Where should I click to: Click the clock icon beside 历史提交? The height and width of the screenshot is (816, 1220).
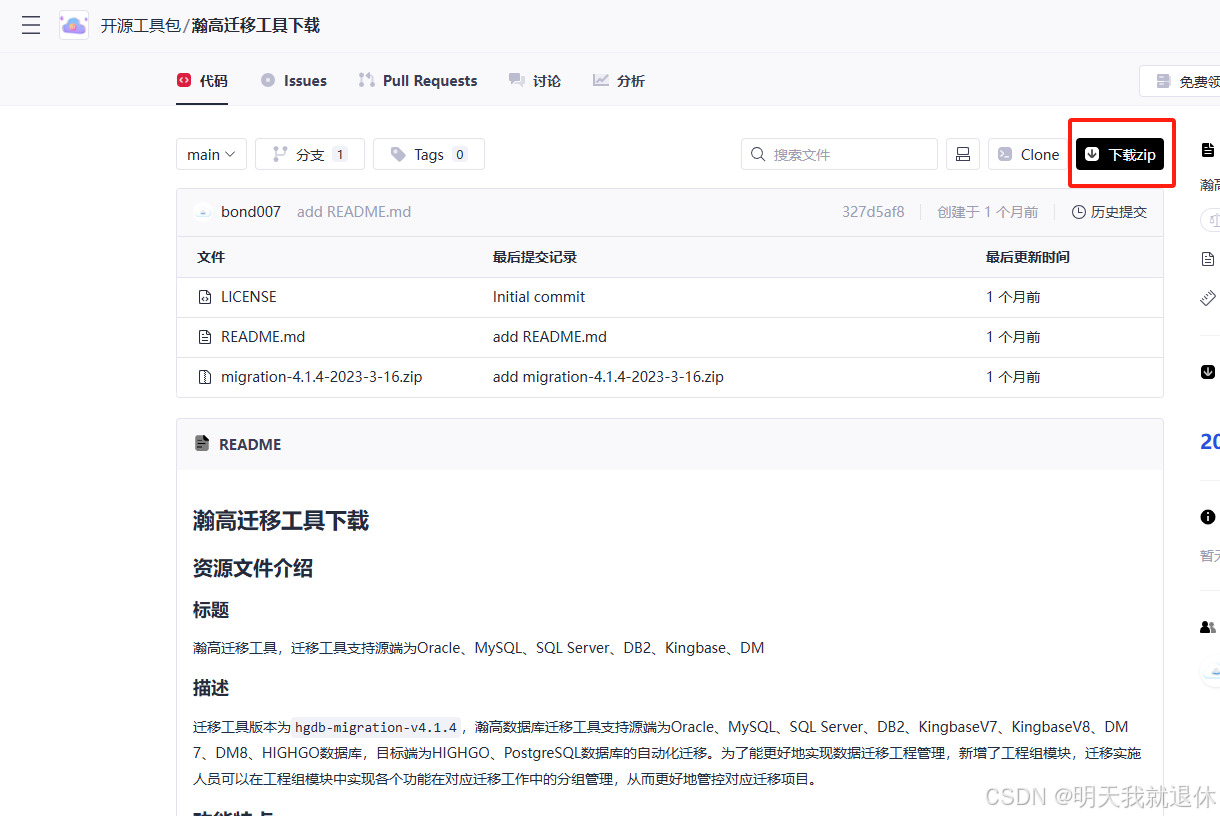tap(1079, 212)
